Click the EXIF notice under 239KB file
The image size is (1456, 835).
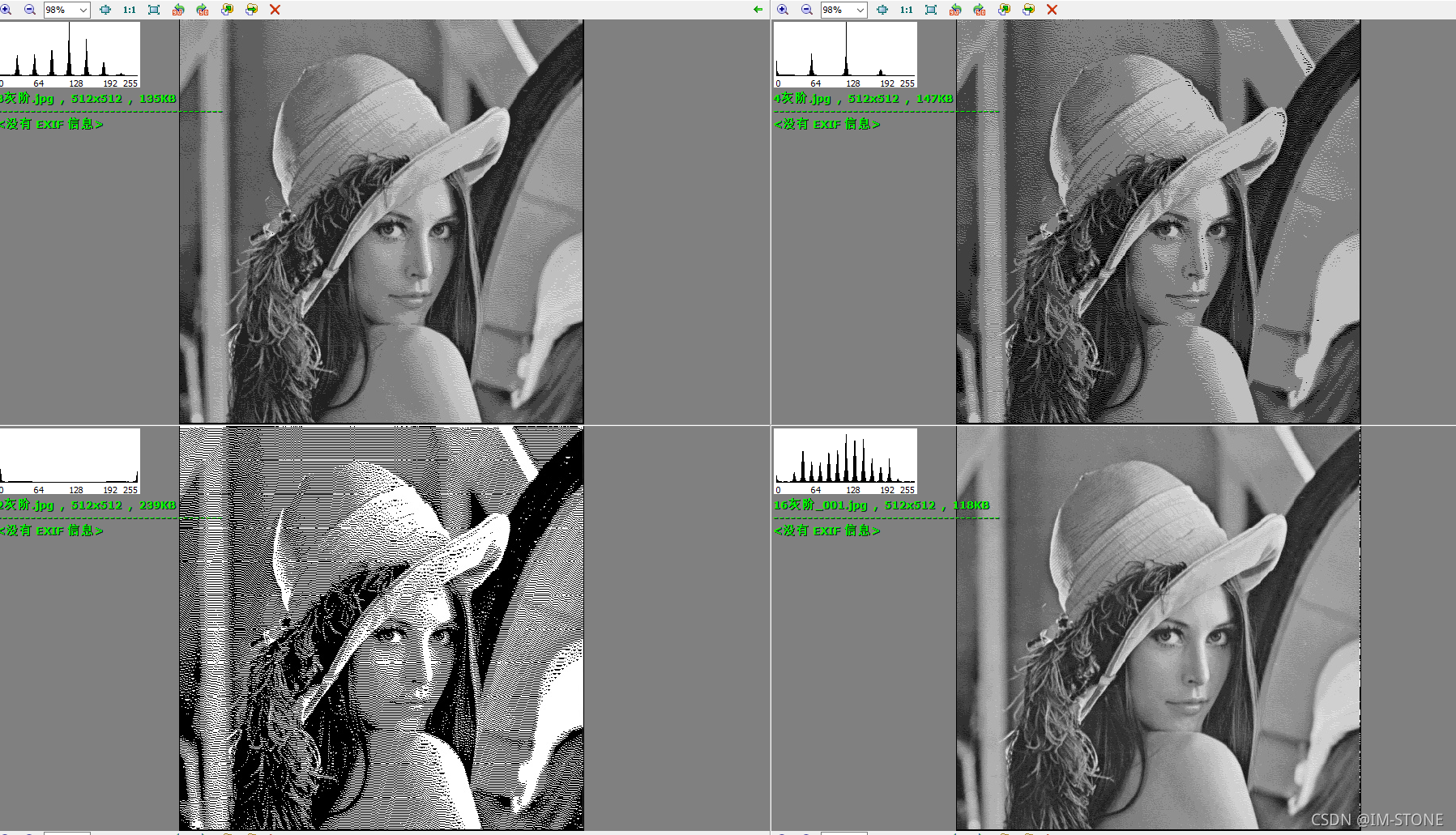point(51,530)
